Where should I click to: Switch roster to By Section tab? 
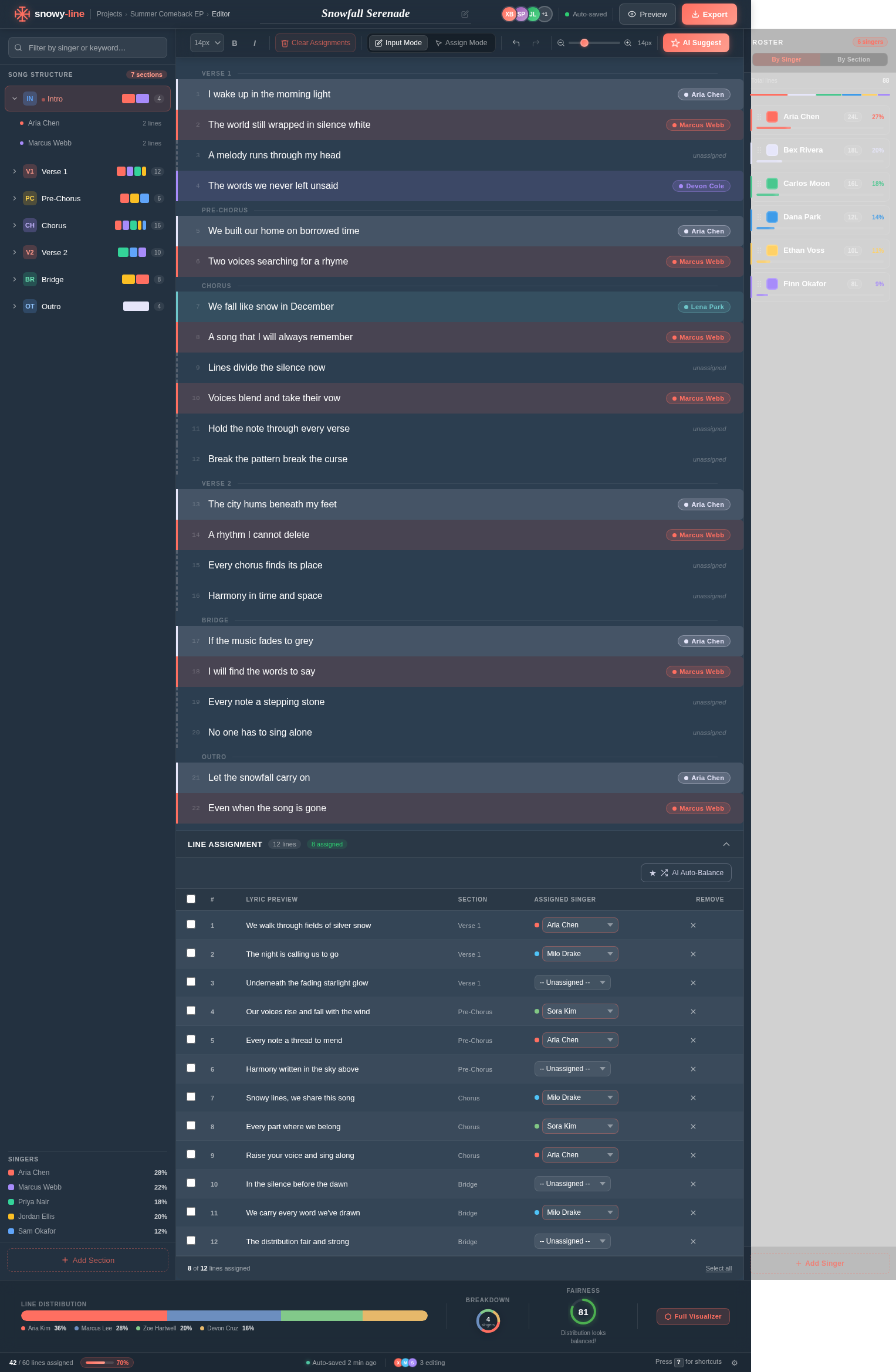pos(853,59)
